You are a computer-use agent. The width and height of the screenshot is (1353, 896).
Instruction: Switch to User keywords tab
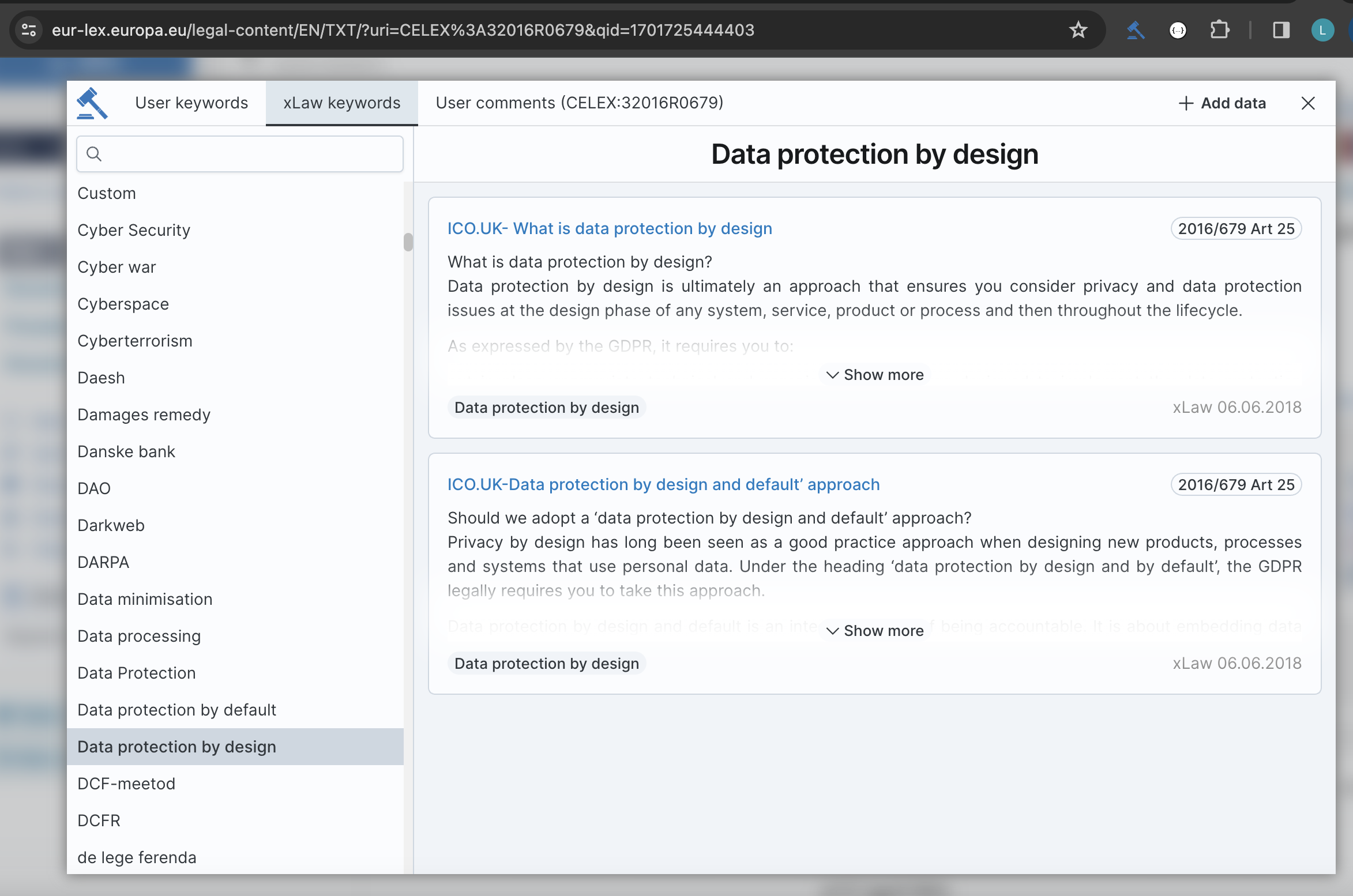coord(191,103)
